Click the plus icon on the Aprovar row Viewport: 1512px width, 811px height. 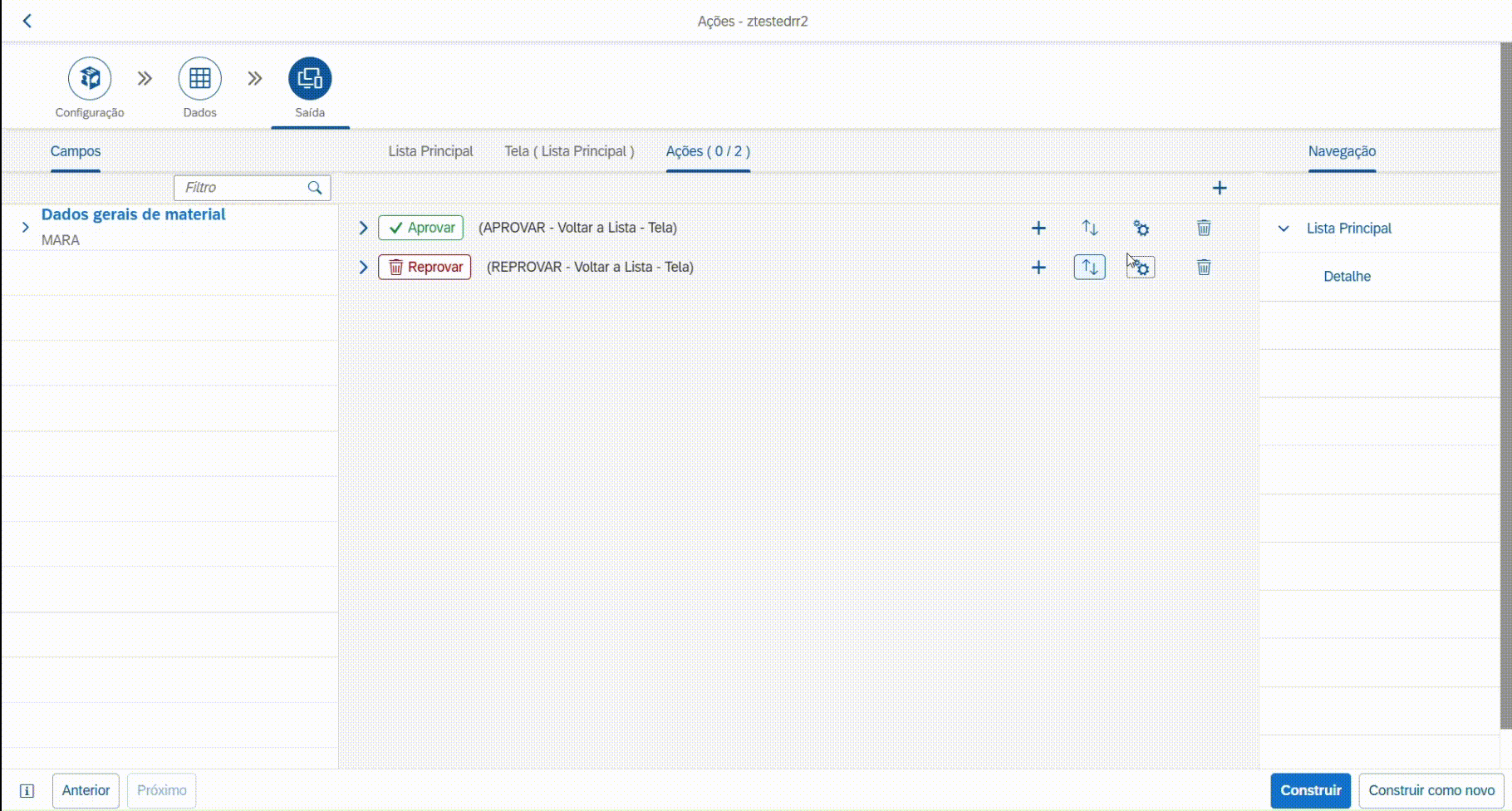click(x=1038, y=228)
